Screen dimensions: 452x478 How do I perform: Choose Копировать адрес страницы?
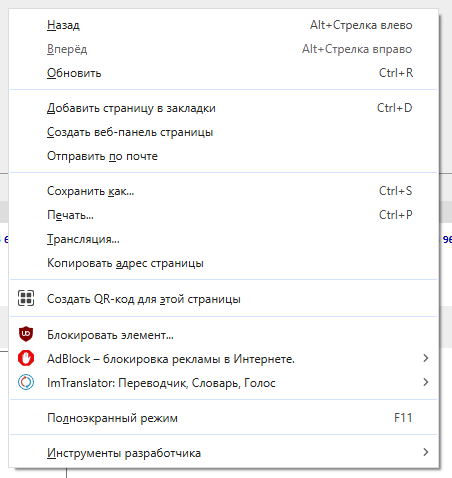tap(223, 263)
